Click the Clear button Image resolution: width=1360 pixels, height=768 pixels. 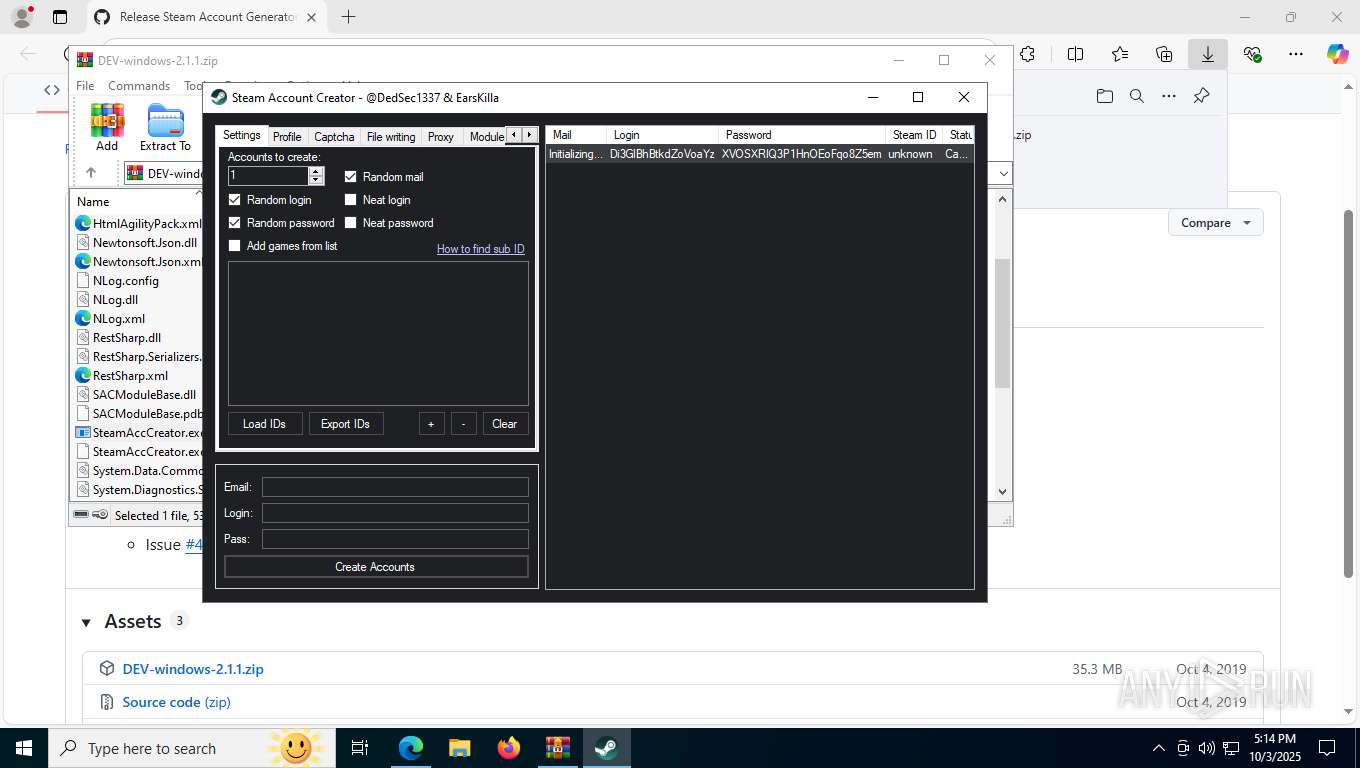tap(505, 424)
